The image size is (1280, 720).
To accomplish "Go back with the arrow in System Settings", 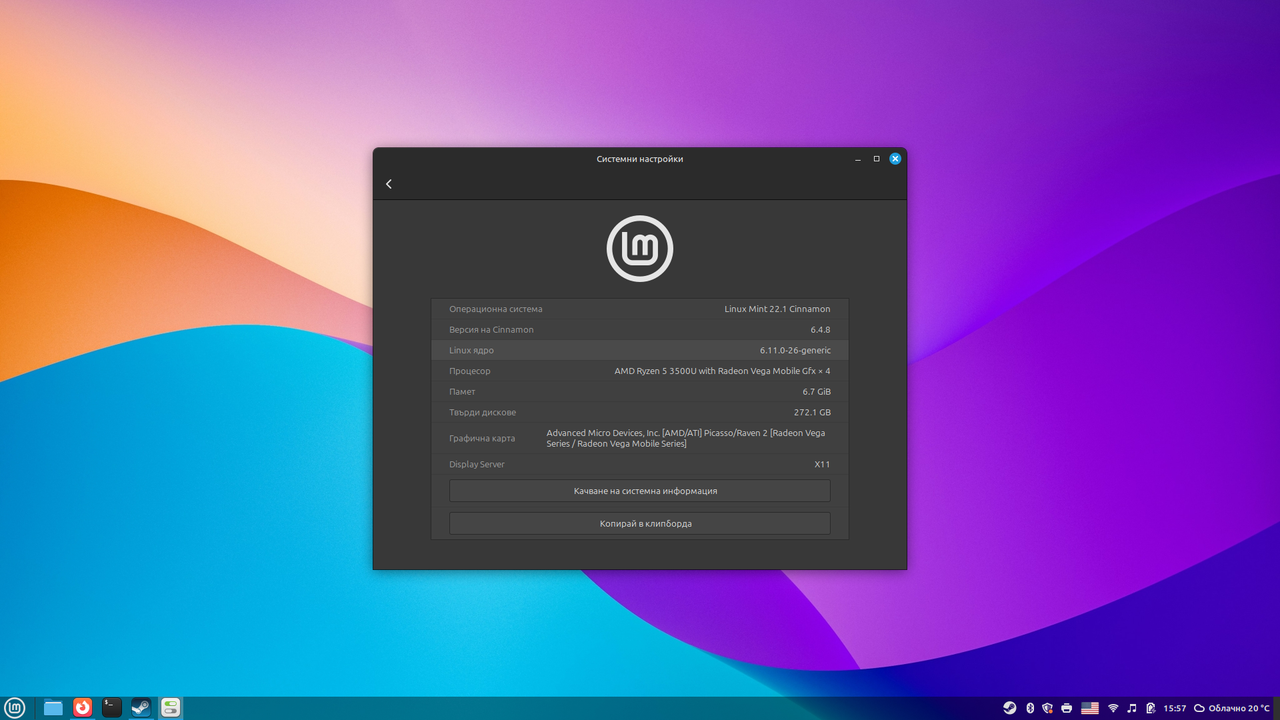I will [x=389, y=184].
